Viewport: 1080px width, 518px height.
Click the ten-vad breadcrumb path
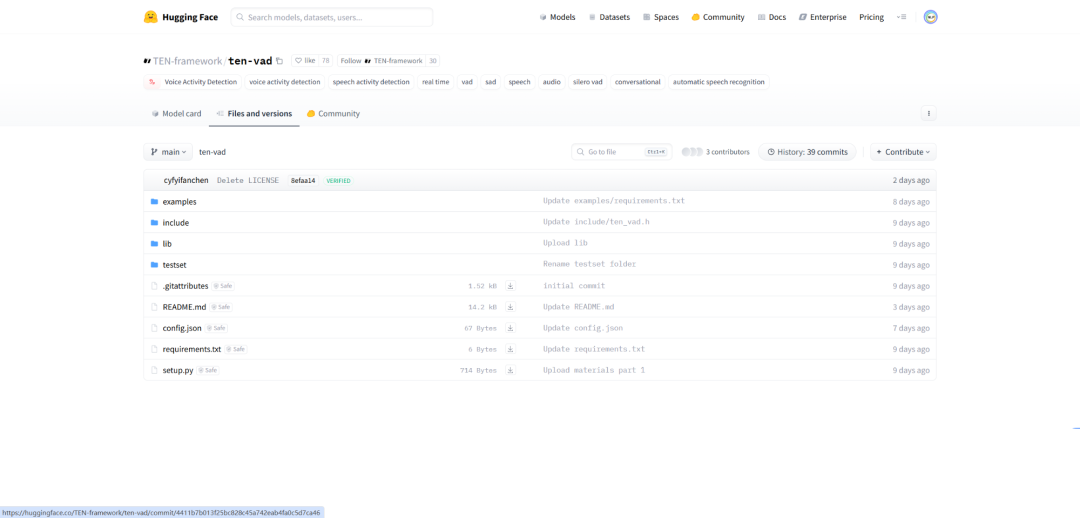click(212, 152)
